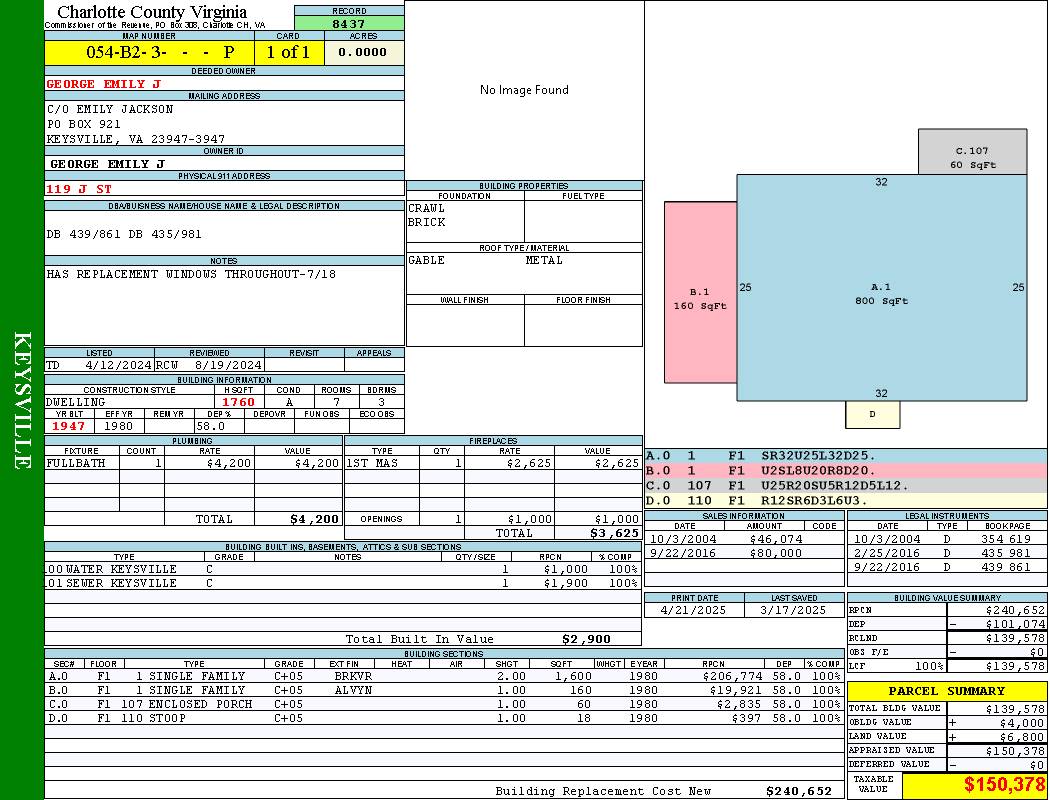Click the No Image Found placeholder
The image size is (1050, 800).
coord(524,90)
